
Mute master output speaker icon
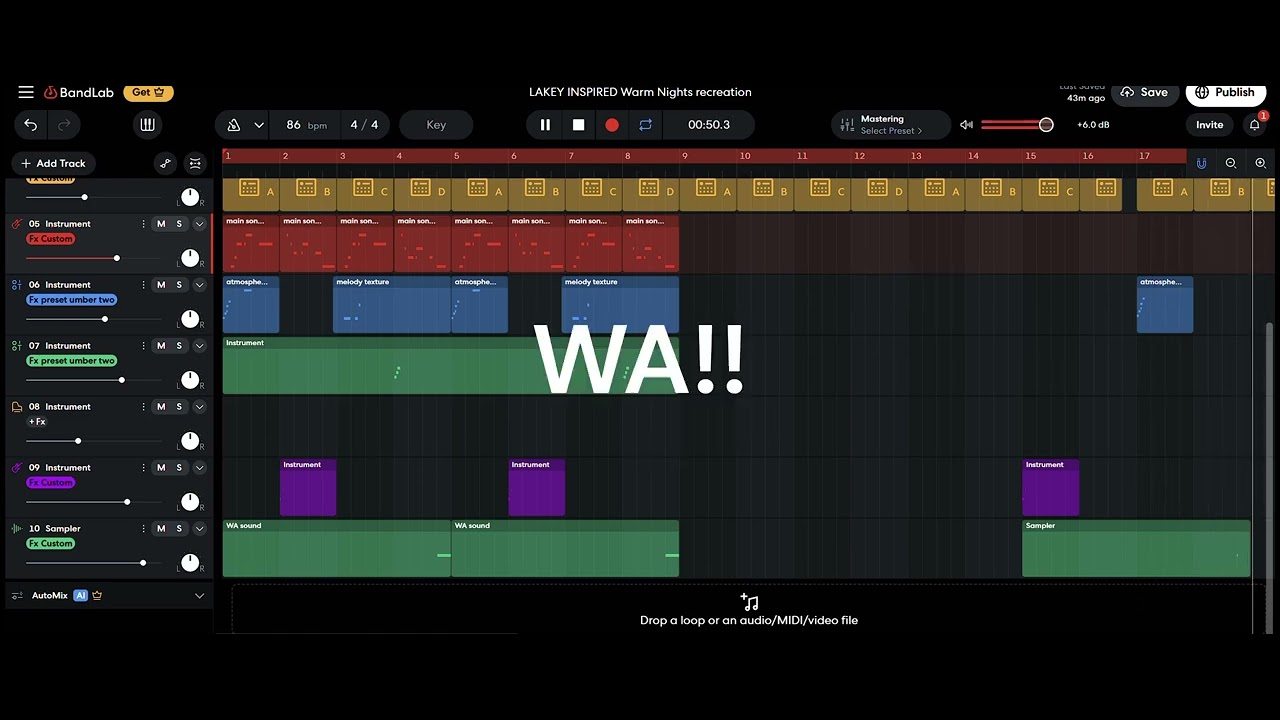[x=966, y=125]
